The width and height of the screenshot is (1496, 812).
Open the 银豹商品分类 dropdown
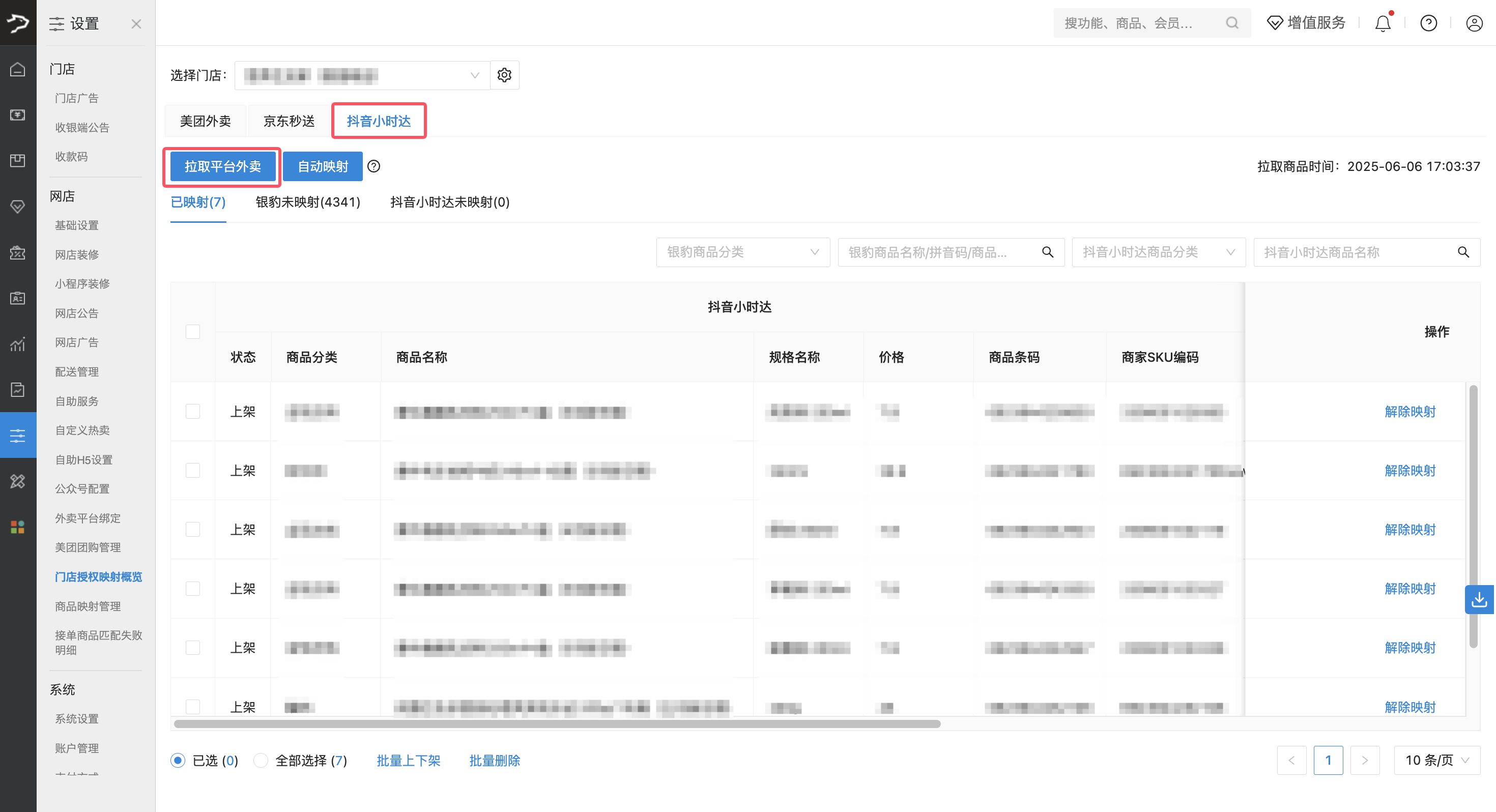(743, 252)
